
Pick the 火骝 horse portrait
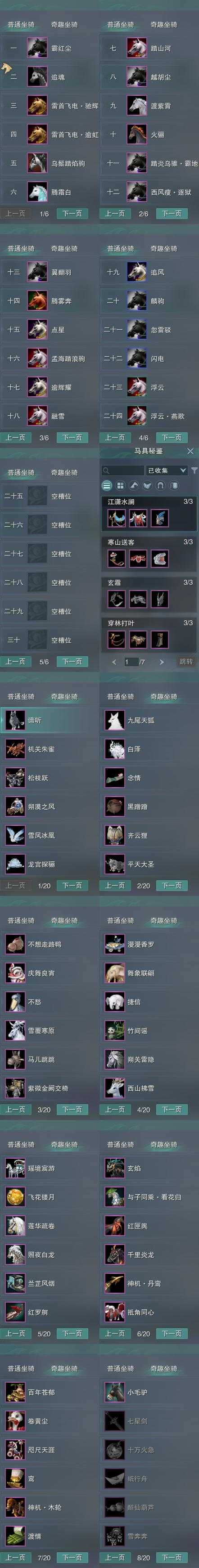(x=137, y=134)
